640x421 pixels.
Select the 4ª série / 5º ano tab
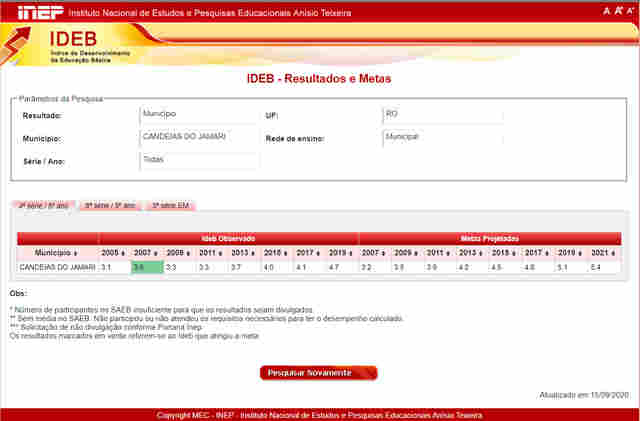click(43, 205)
